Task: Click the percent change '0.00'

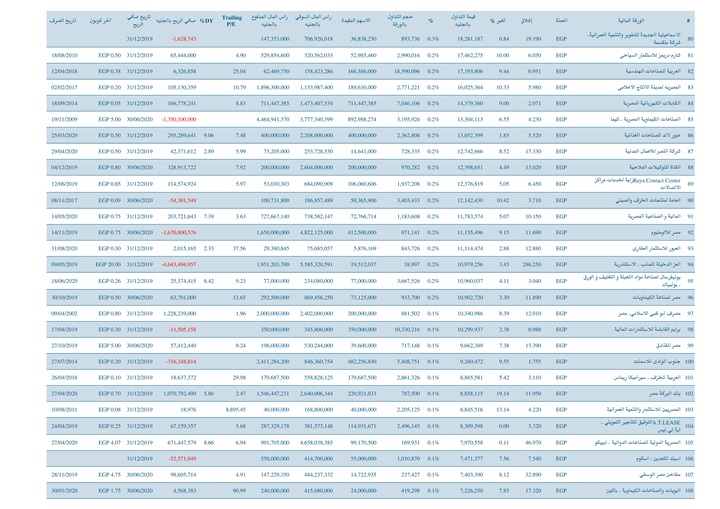Action: pyautogui.click(x=504, y=426)
